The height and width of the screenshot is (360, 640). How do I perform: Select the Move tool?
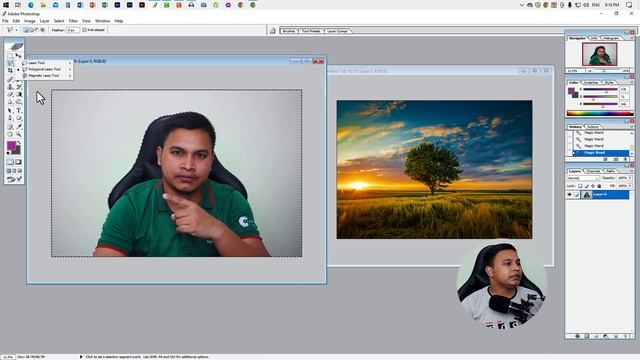19,55
